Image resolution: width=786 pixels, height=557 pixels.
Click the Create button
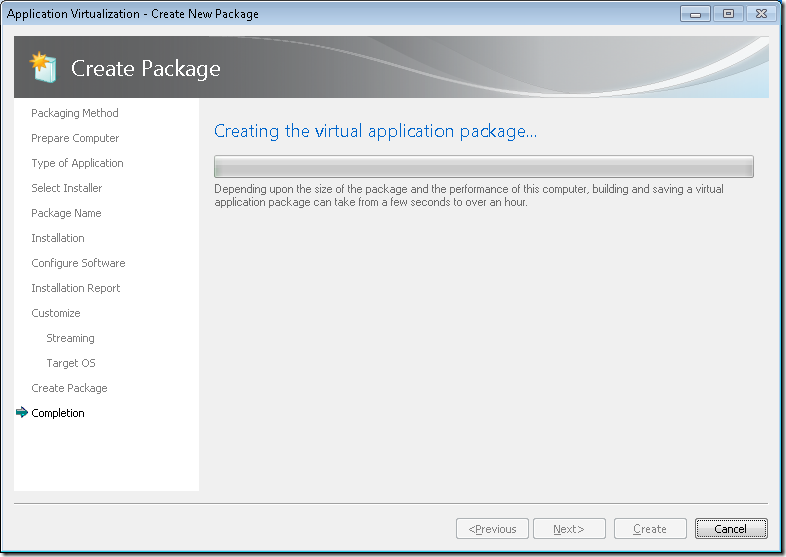click(x=650, y=529)
